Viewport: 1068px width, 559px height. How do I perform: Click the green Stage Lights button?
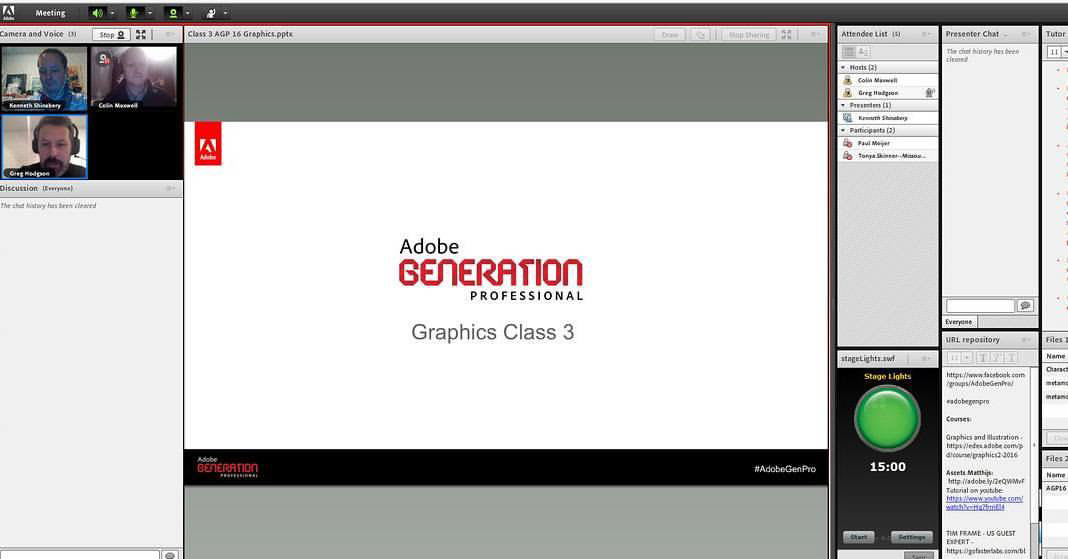(887, 418)
